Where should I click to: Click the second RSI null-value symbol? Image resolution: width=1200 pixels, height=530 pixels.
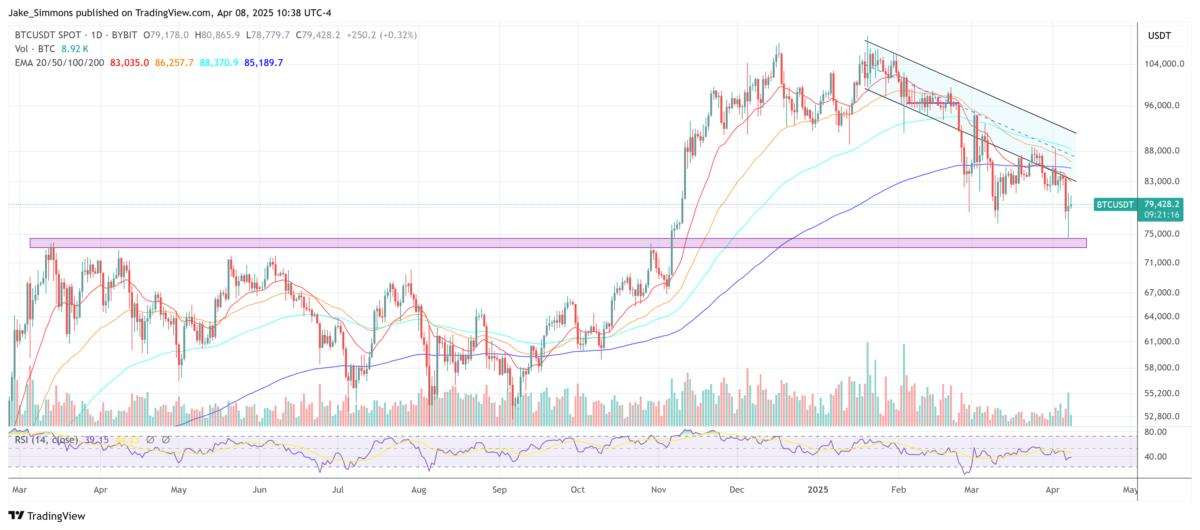pyautogui.click(x=166, y=438)
